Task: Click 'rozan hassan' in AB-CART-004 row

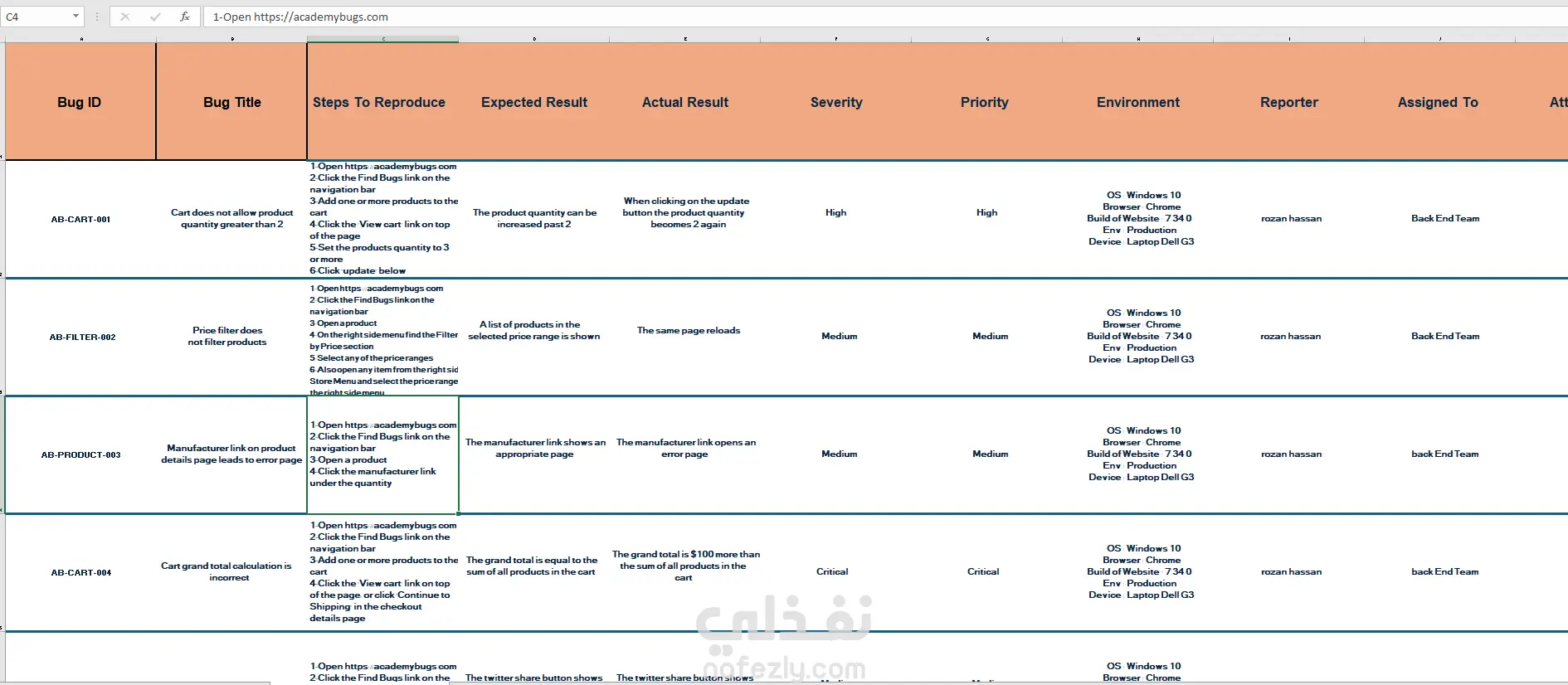Action: coord(1291,571)
